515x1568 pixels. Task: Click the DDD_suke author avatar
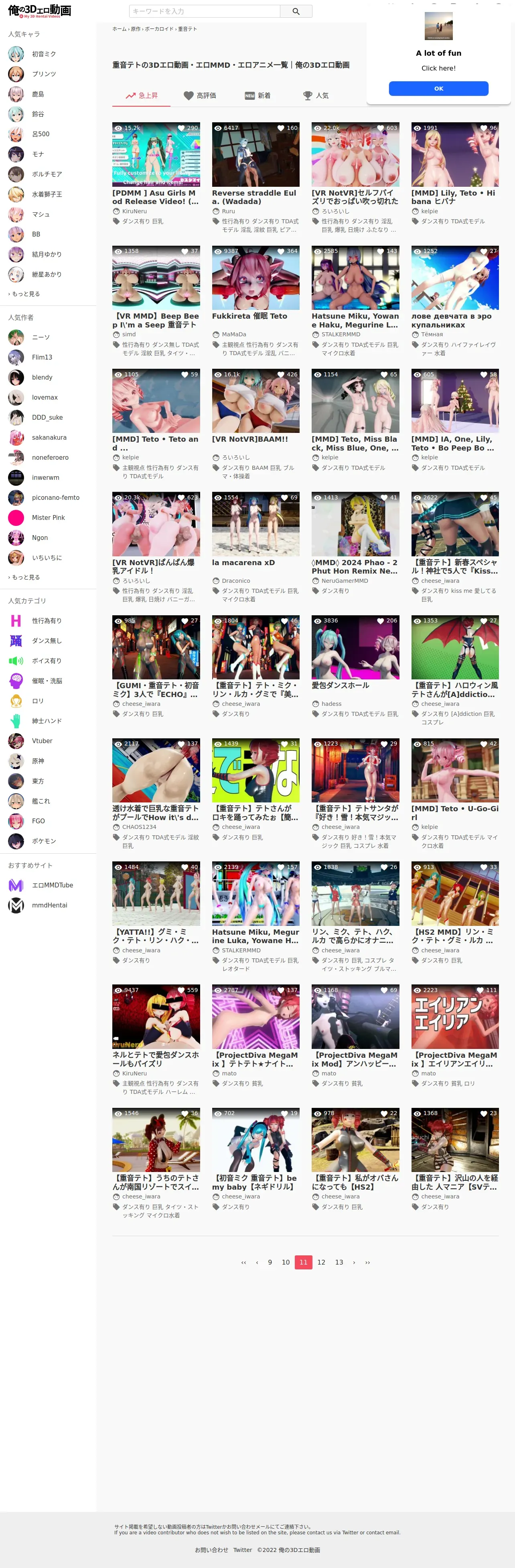[16, 418]
